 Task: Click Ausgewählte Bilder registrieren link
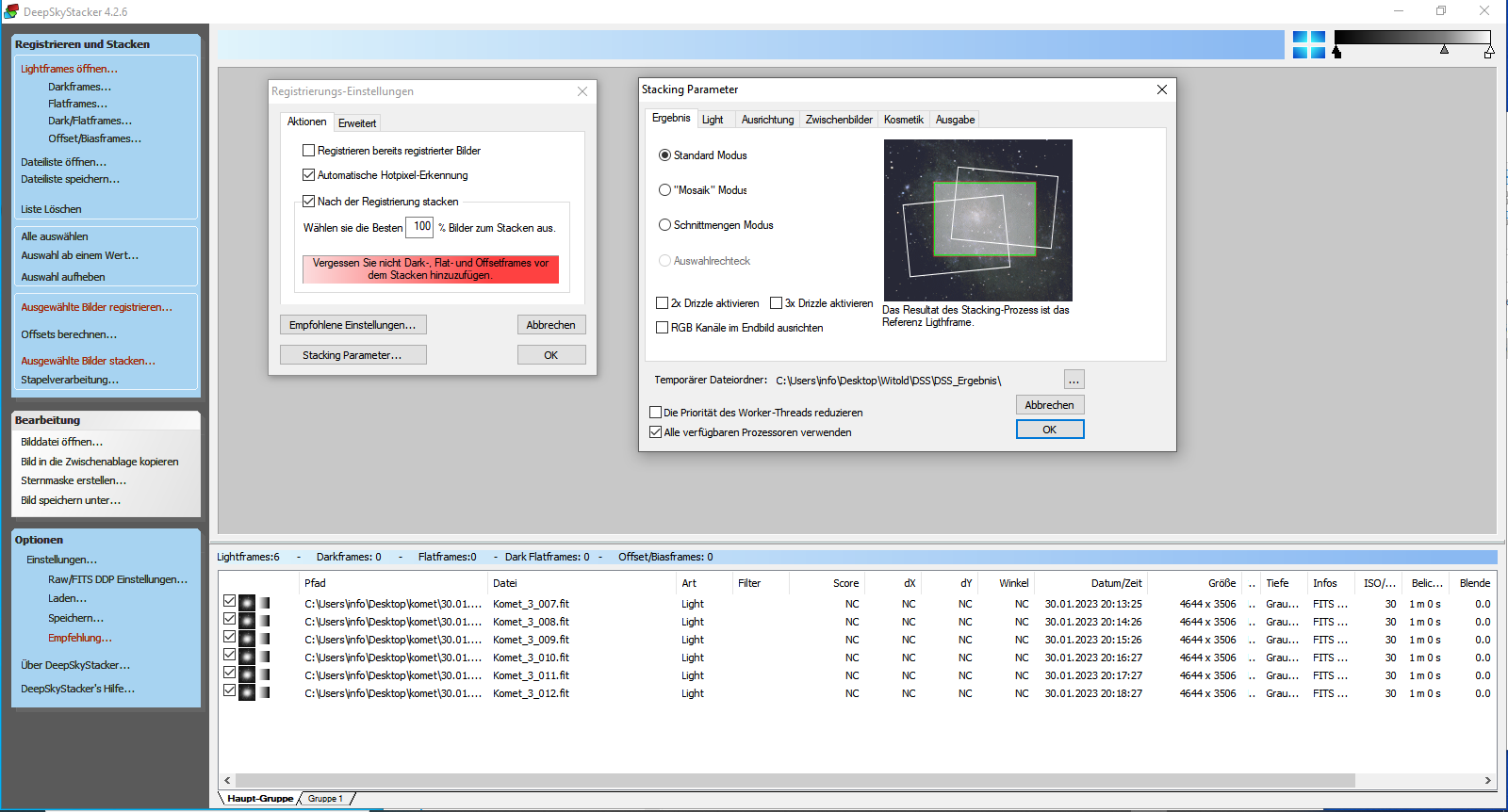96,307
